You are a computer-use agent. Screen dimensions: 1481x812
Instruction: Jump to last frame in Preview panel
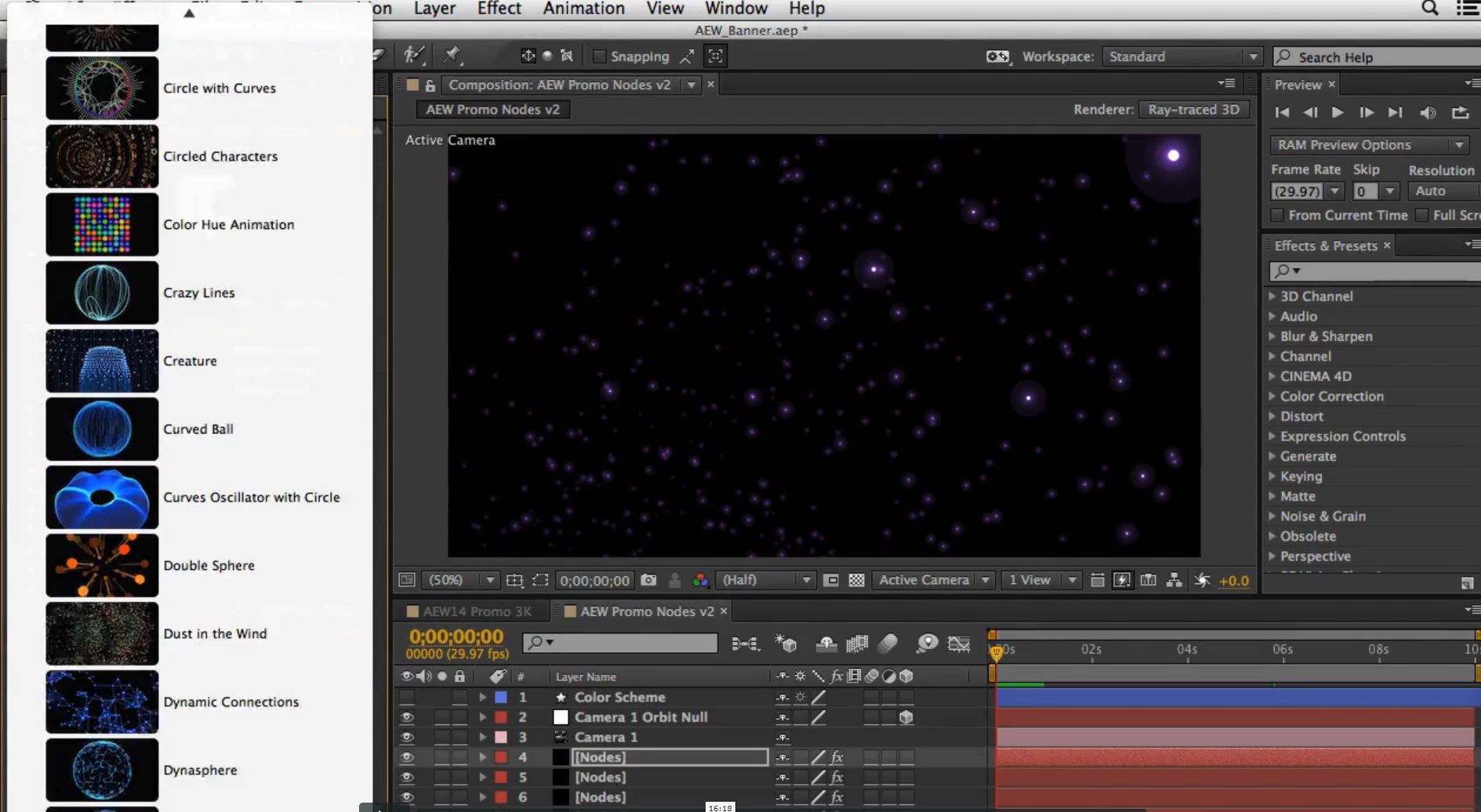tap(1395, 113)
